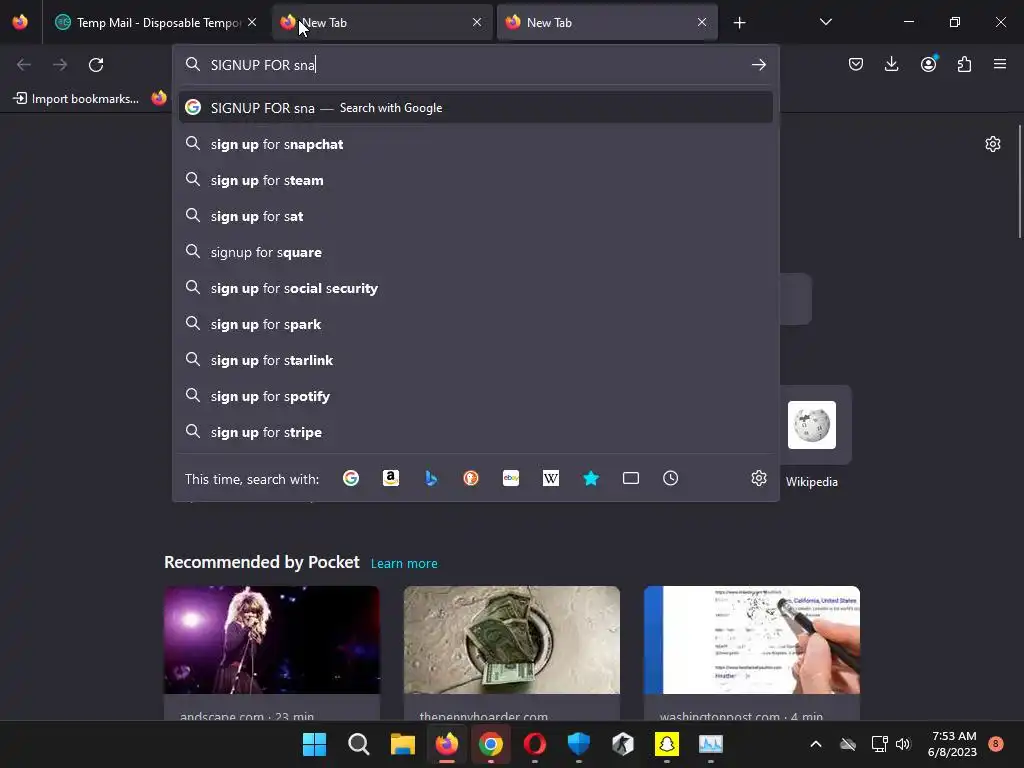1024x768 pixels.
Task: Search this time with Wikipedia
Action: coord(551,479)
